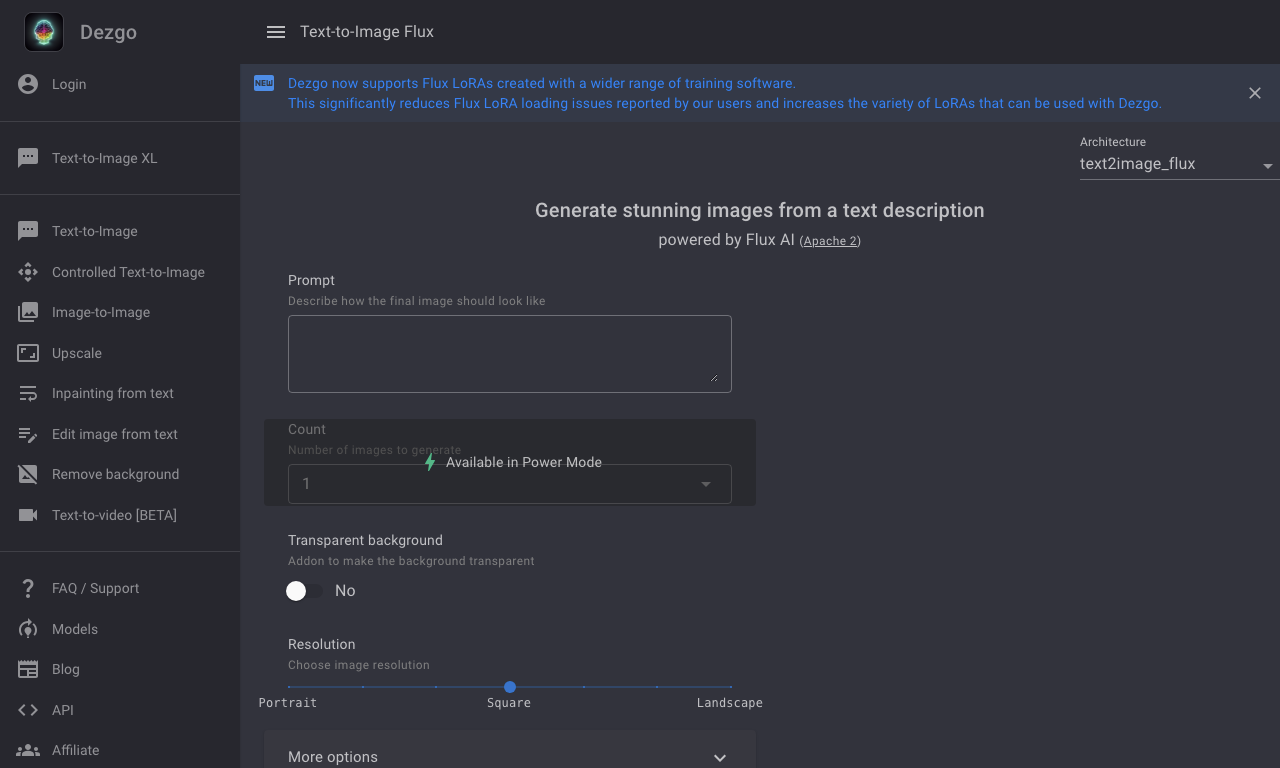The height and width of the screenshot is (768, 1280).
Task: Open Controlled Text-to-Image menu item
Action: (120, 272)
